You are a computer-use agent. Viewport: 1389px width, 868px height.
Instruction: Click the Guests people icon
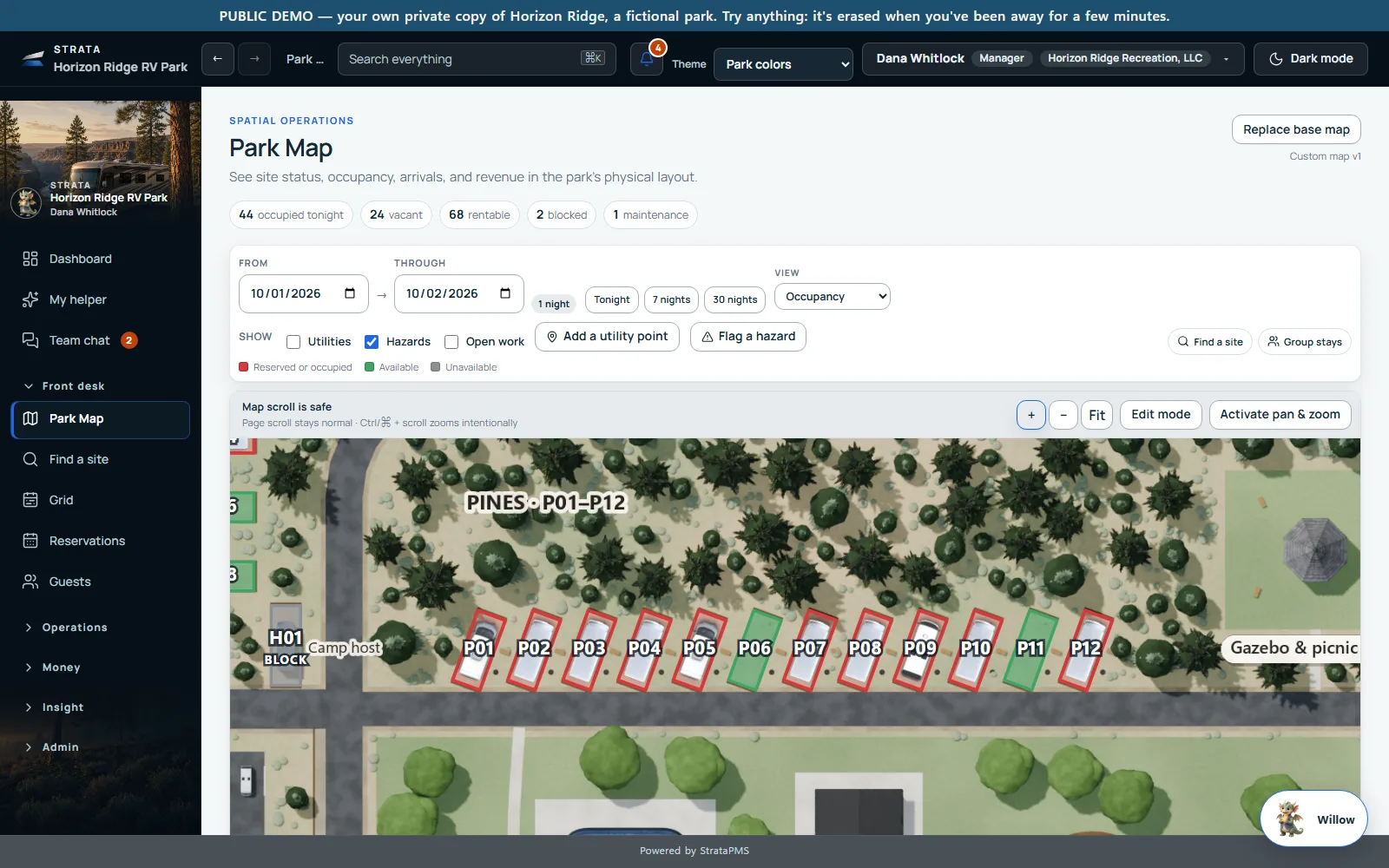coord(30,582)
